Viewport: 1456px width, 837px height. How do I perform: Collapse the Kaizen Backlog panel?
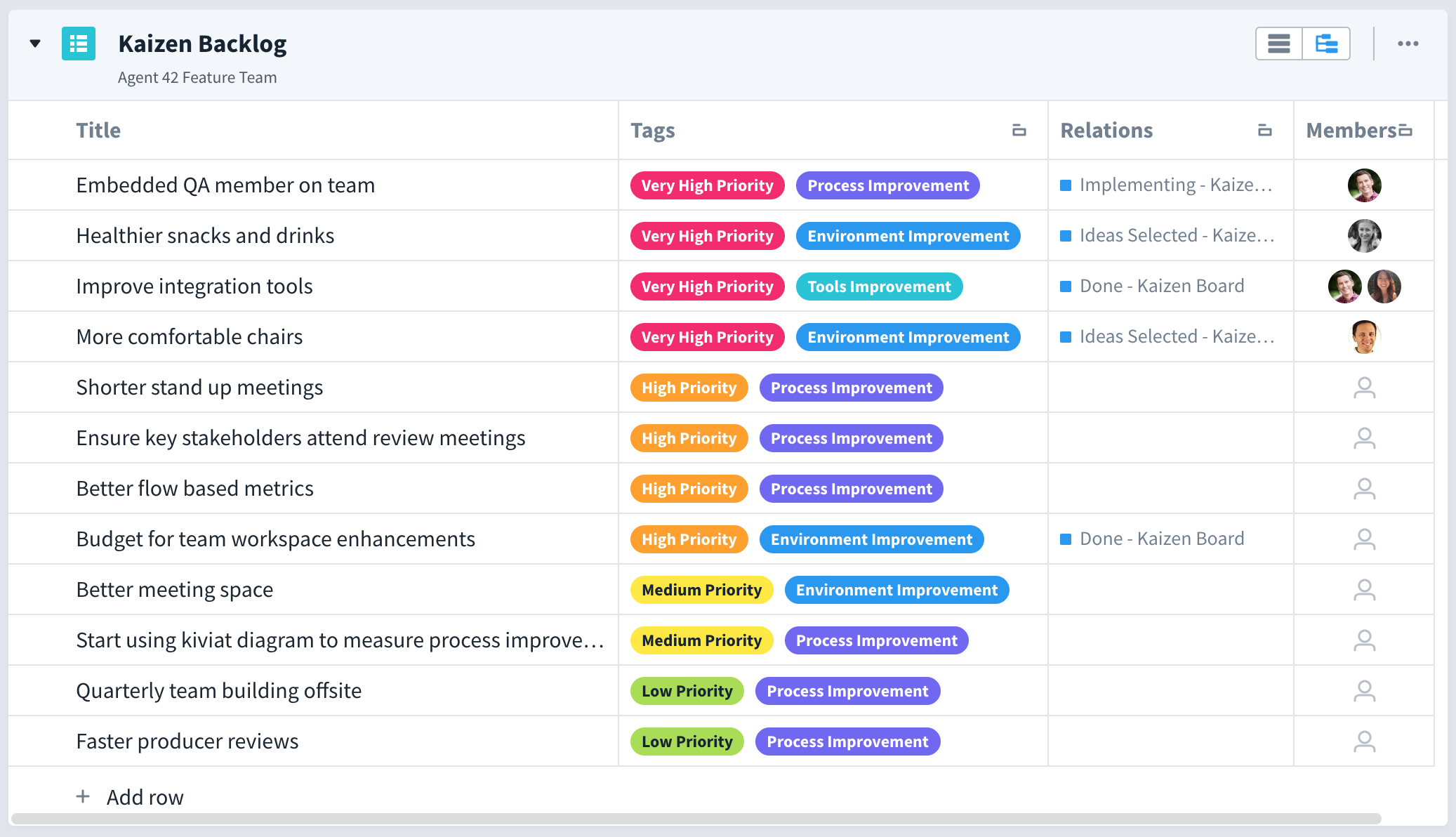pyautogui.click(x=34, y=44)
